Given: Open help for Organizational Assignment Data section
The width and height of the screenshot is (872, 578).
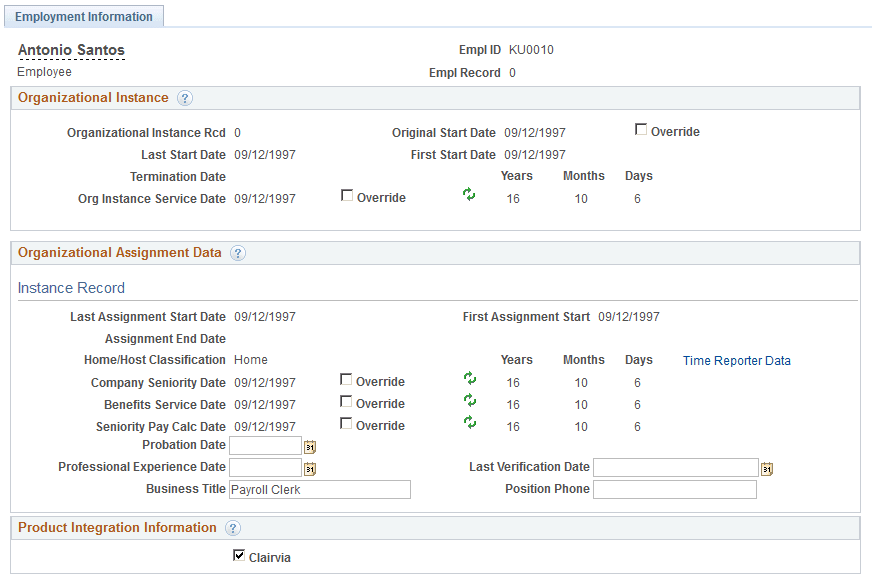Looking at the screenshot, I should click(x=238, y=253).
